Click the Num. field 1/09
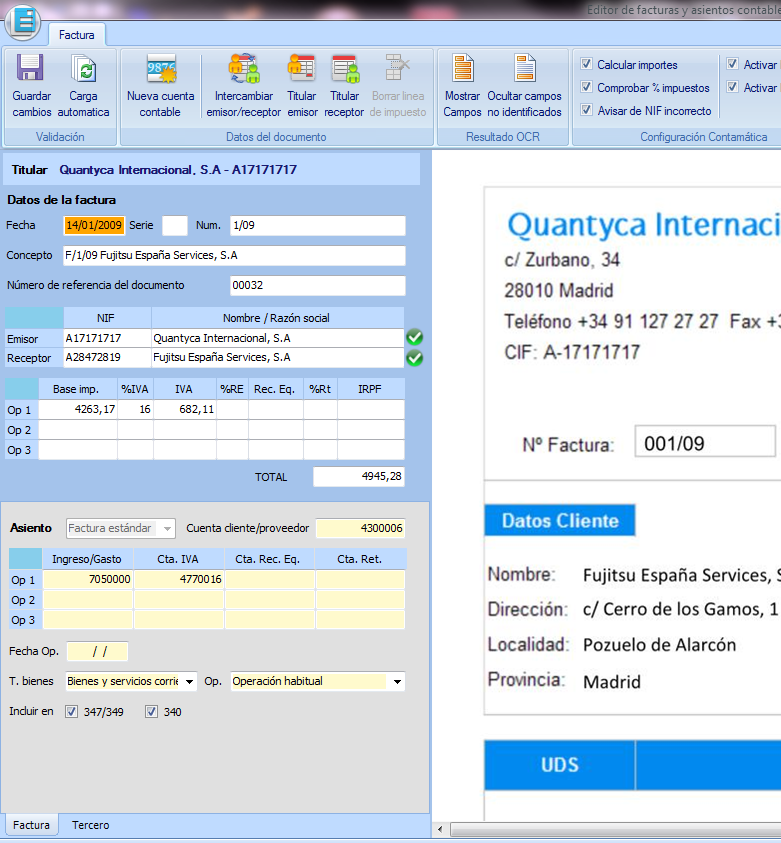This screenshot has height=843, width=781. 318,225
